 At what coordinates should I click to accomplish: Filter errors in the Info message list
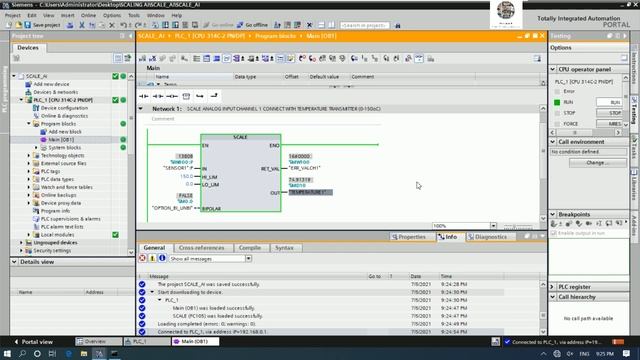point(142,258)
